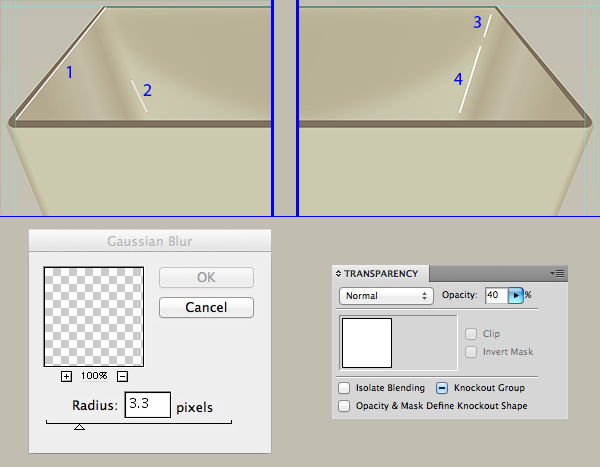
Task: Toggle the Invert Mask checkbox
Action: (x=471, y=352)
